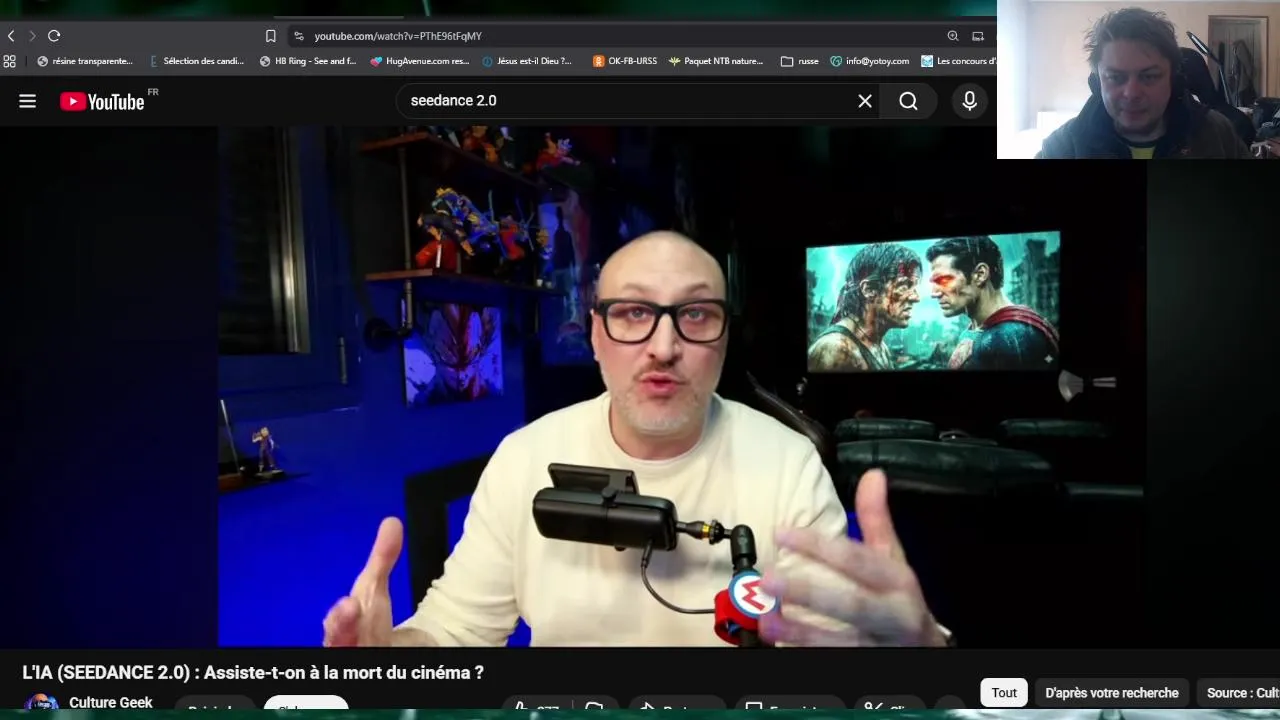Open the 'Sélection des candi...' bookmark
This screenshot has height=720, width=1280.
click(197, 61)
